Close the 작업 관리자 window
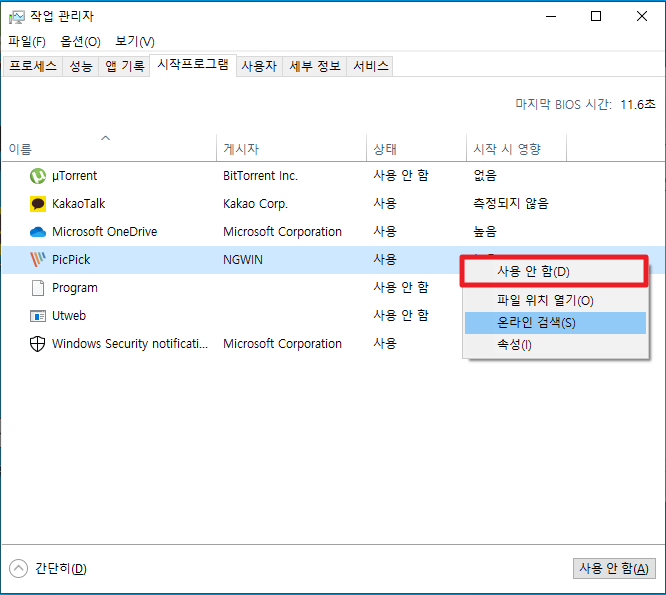666x595 pixels. pos(642,17)
